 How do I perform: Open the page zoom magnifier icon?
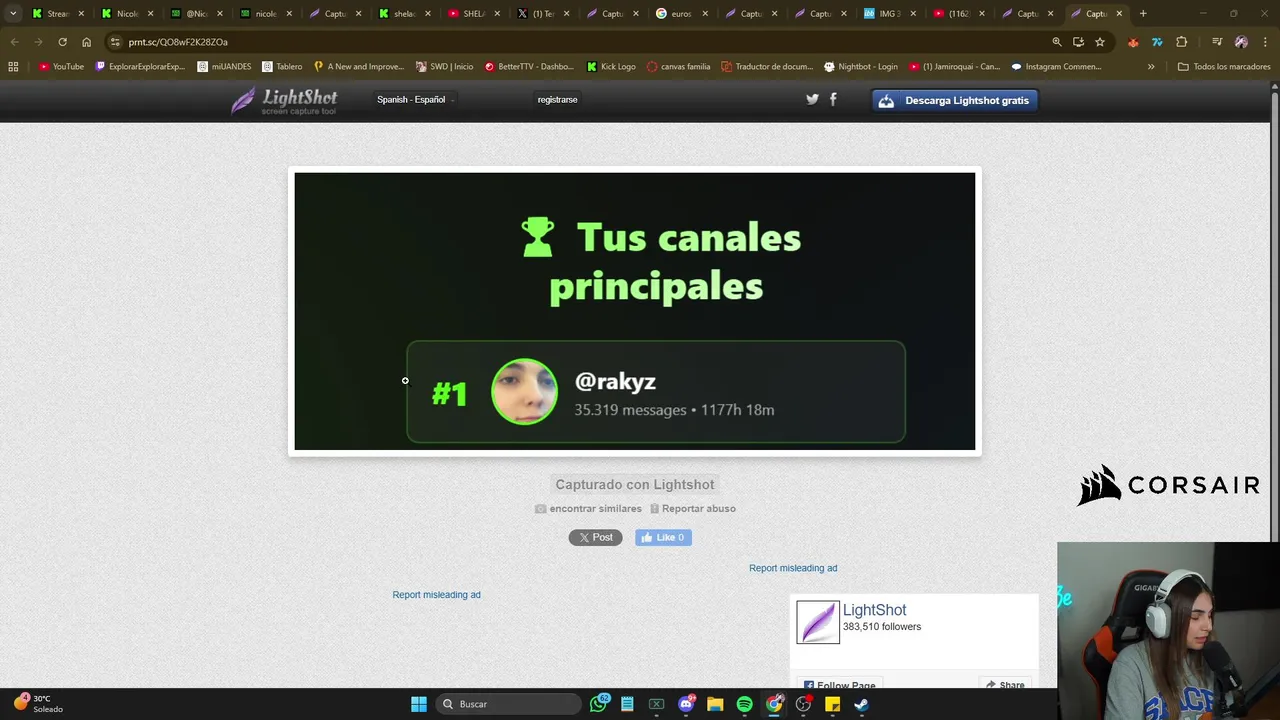(1057, 42)
